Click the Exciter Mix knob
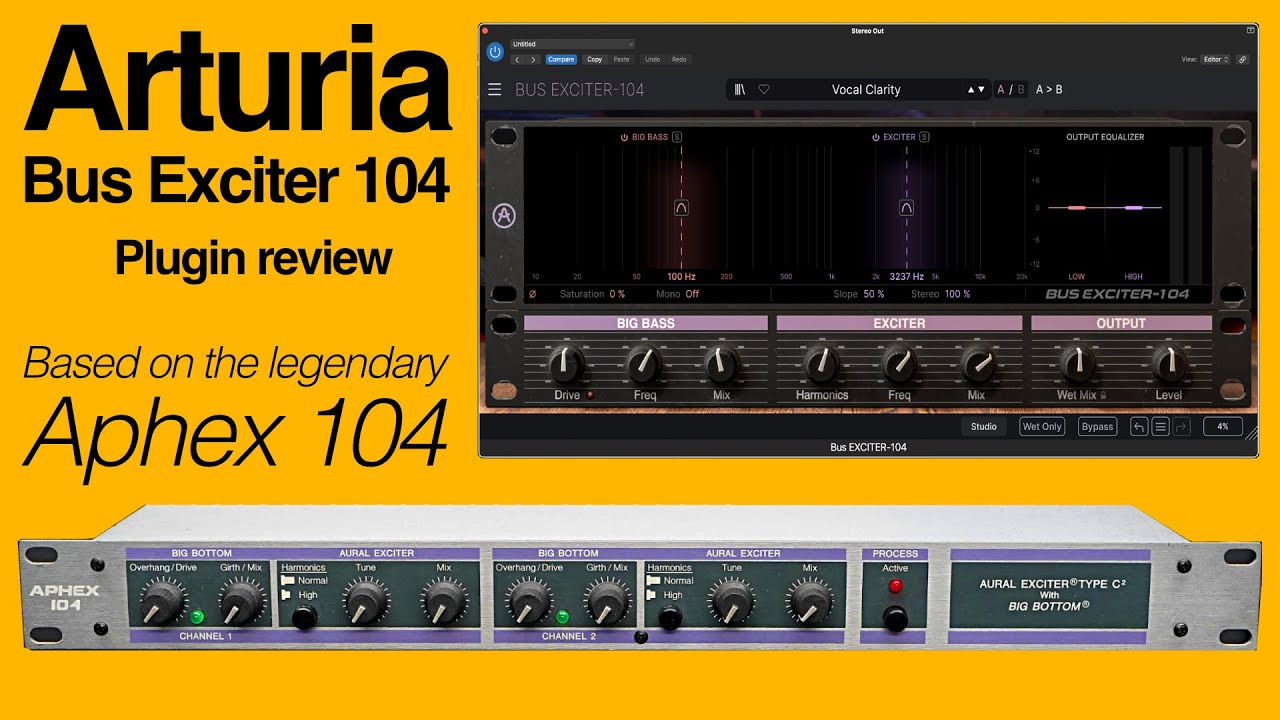Viewport: 1280px width, 720px height. click(977, 364)
